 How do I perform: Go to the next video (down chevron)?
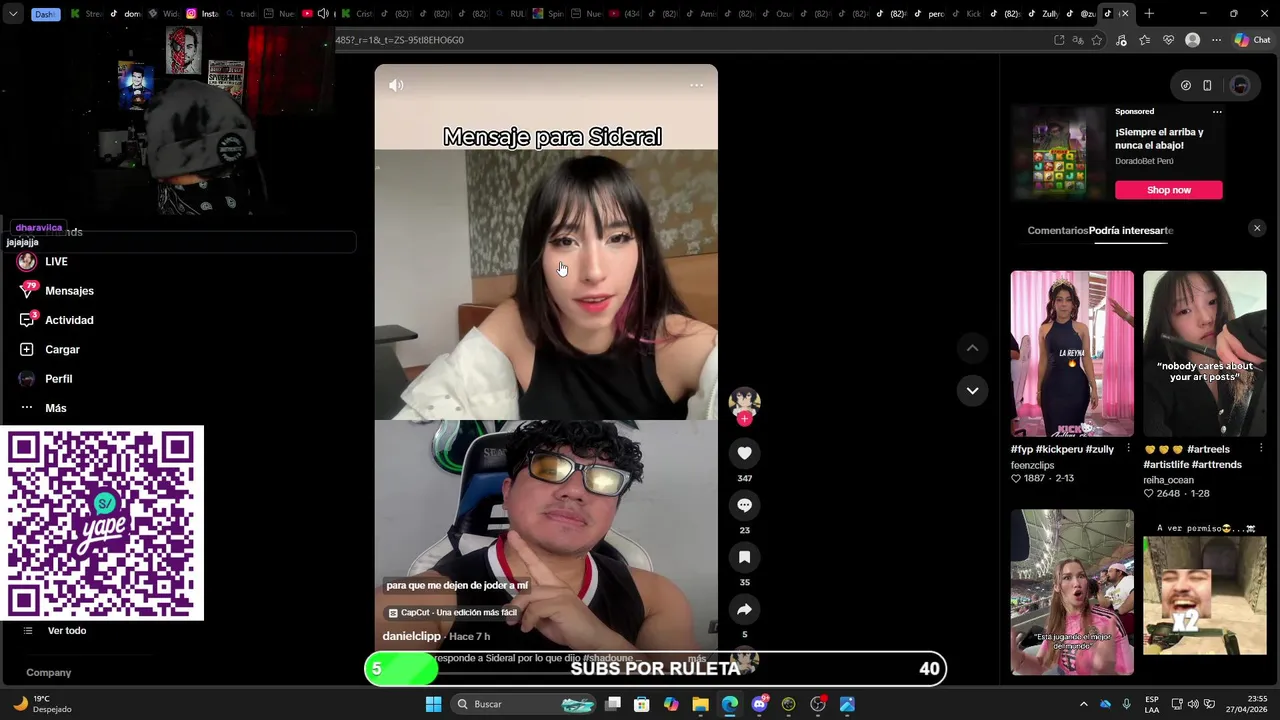972,390
